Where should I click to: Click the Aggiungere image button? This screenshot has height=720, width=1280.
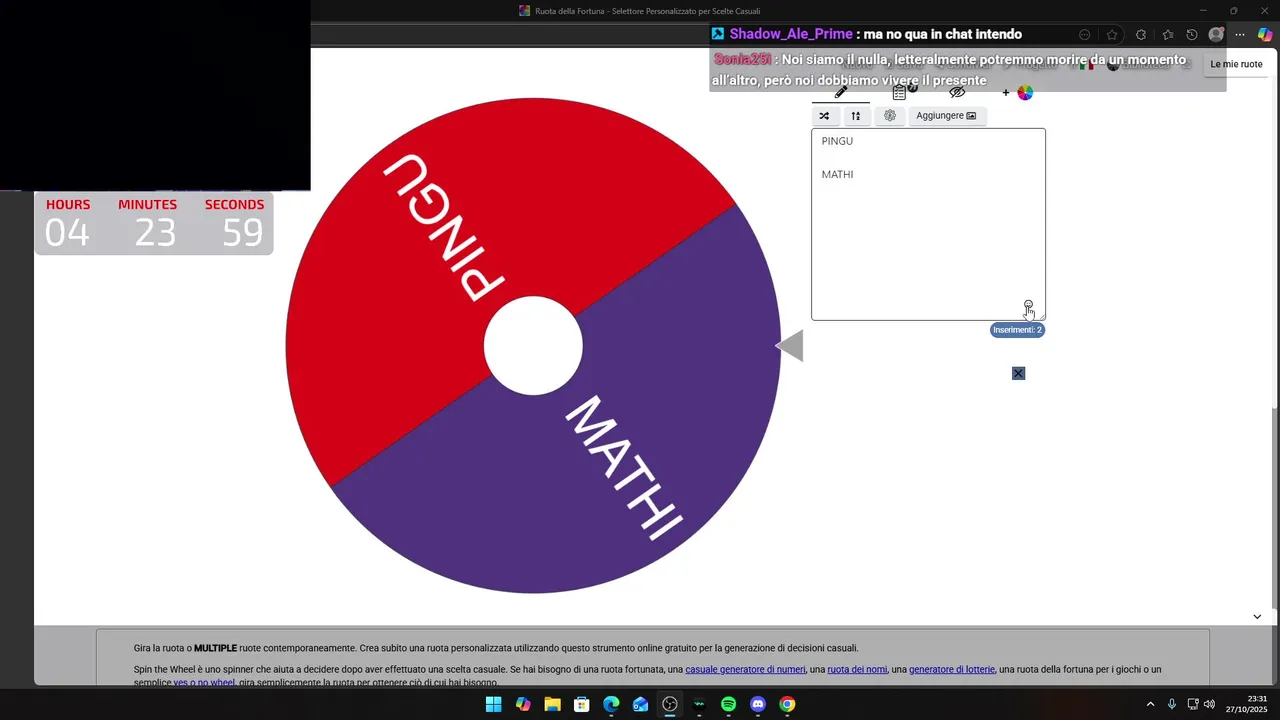[x=947, y=116]
